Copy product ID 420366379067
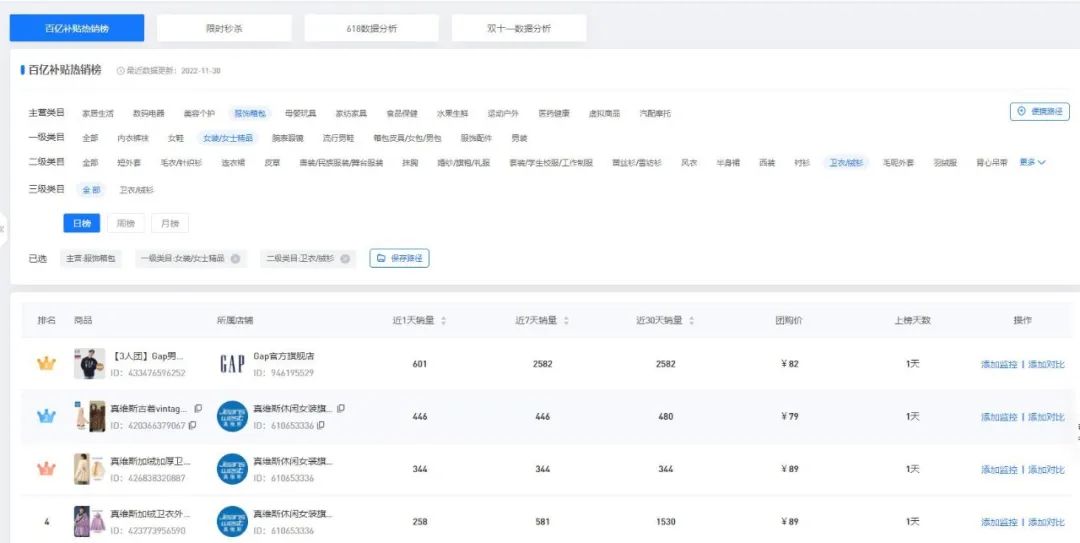This screenshot has width=1080, height=543. (192, 426)
